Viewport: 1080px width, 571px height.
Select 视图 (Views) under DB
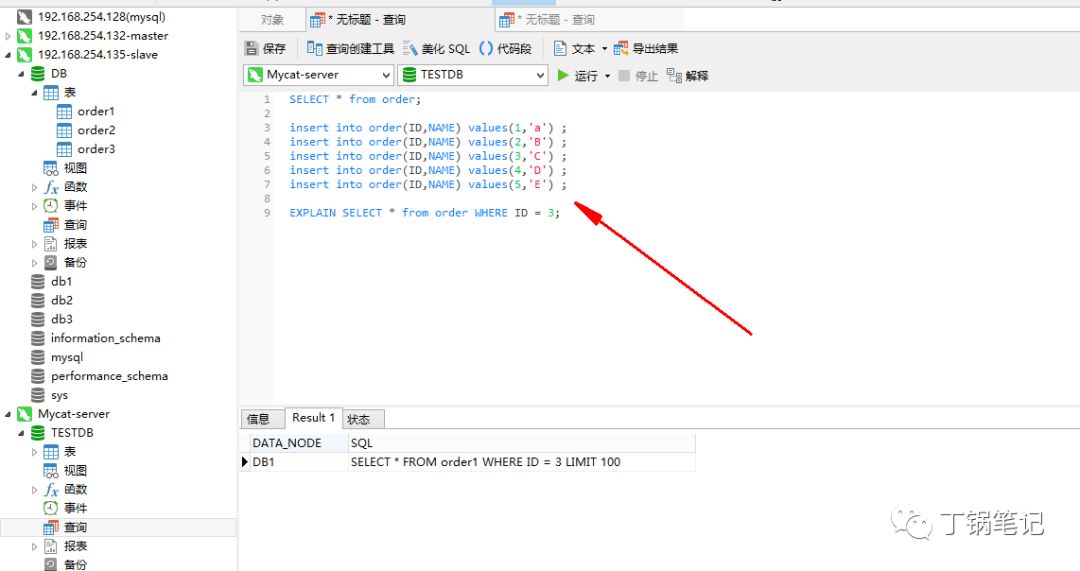click(75, 167)
